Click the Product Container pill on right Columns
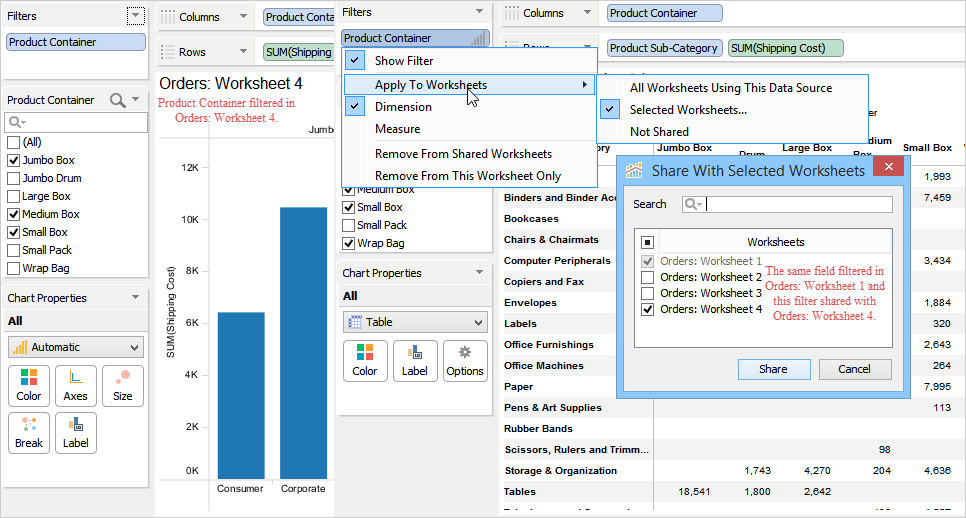This screenshot has width=966, height=518. pos(664,13)
